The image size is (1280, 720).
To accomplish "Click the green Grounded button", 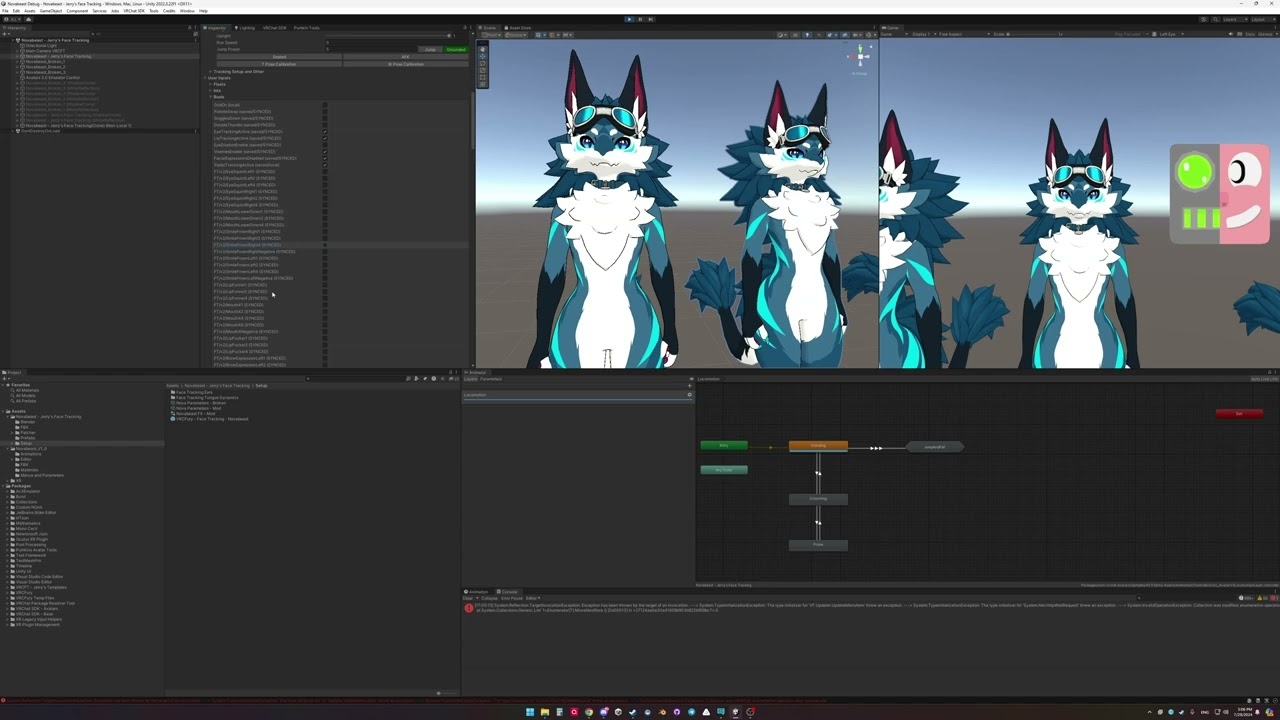I will point(456,49).
